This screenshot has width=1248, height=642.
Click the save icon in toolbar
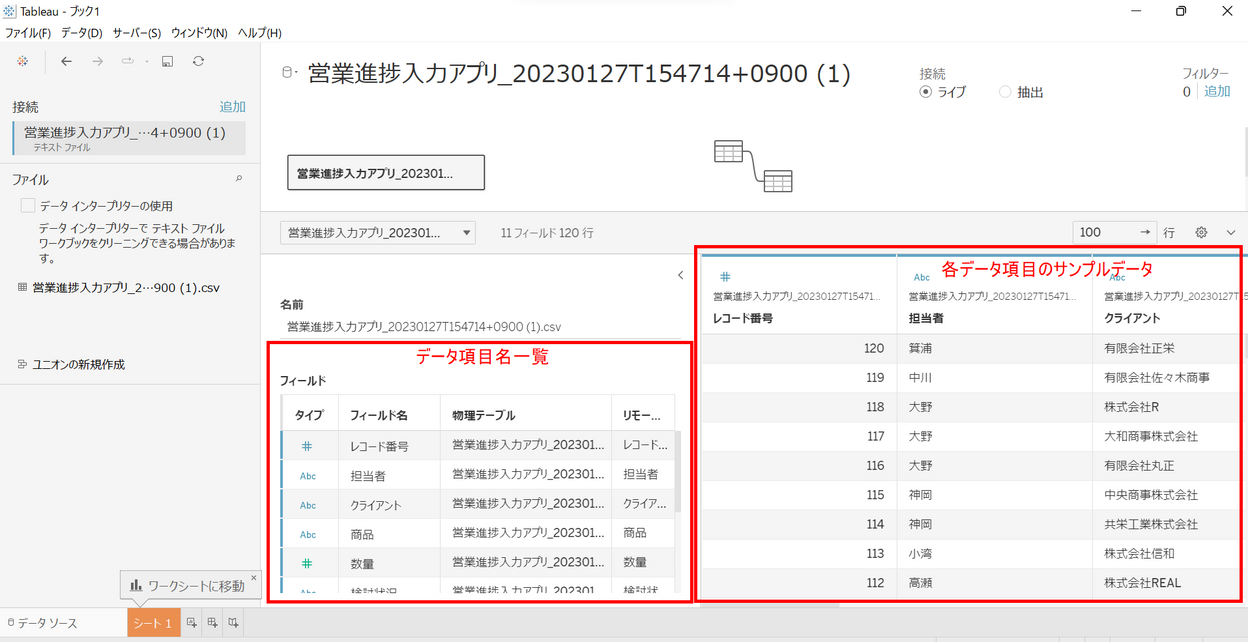(x=168, y=61)
